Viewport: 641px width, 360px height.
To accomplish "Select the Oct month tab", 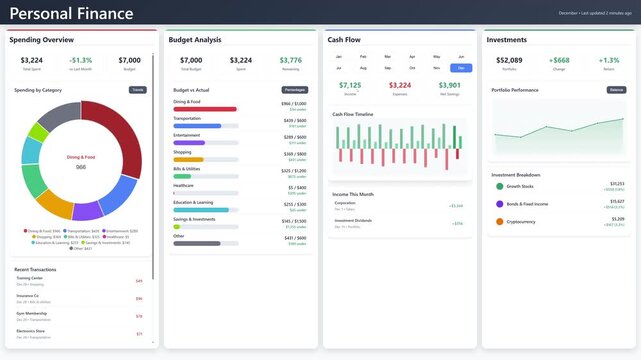I will [412, 68].
